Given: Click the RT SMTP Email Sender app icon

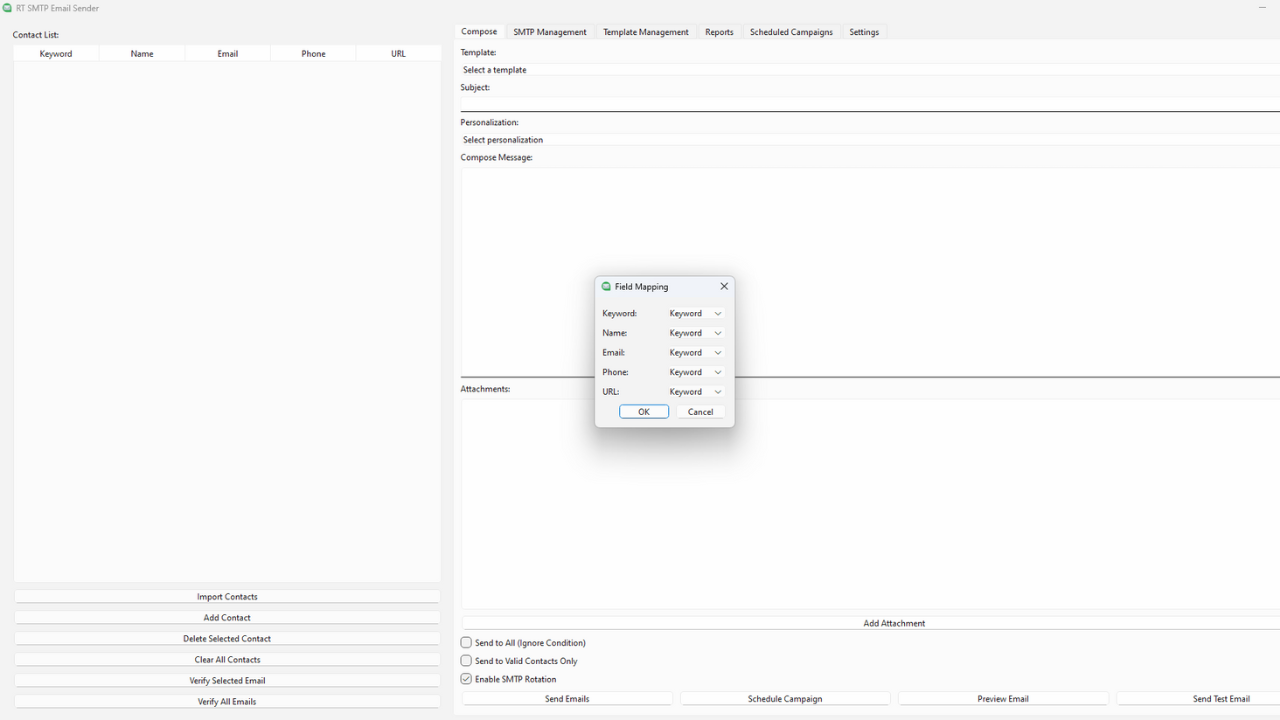Looking at the screenshot, I should 7,8.
